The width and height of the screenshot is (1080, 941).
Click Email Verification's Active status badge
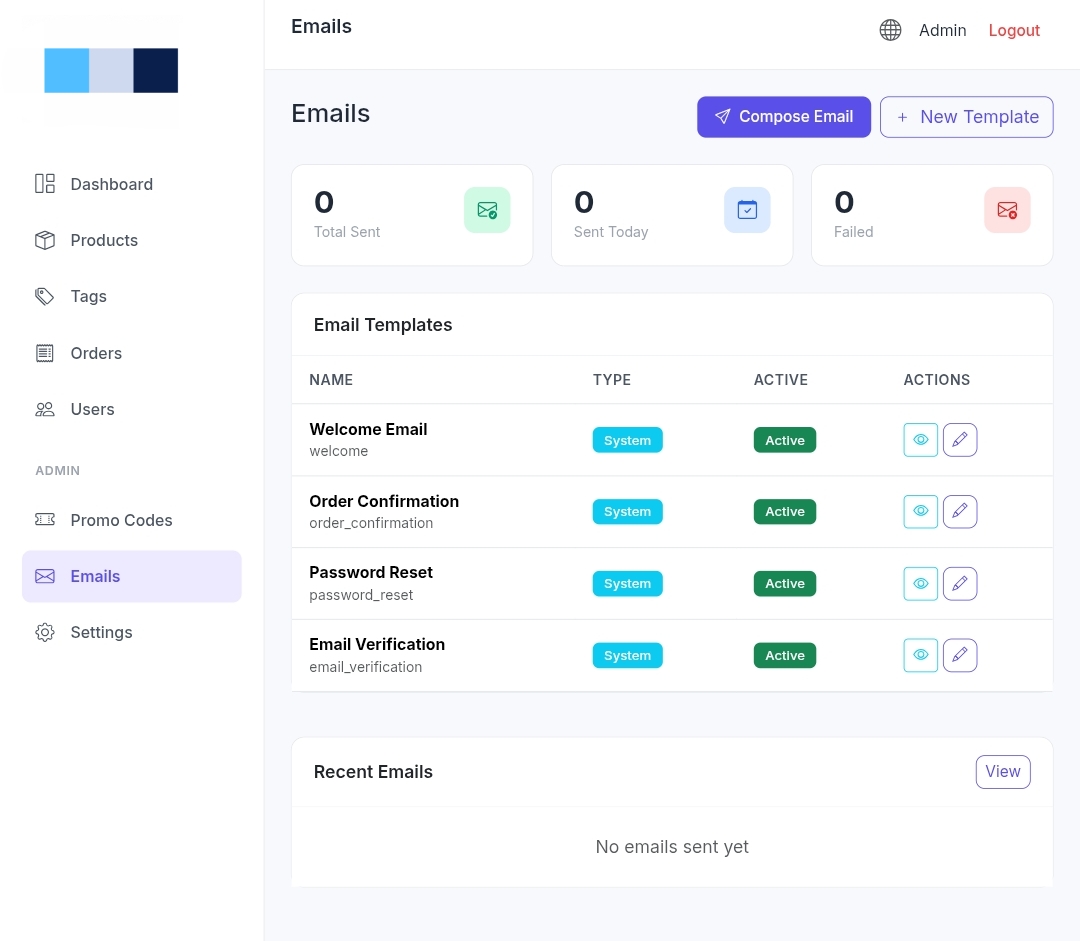tap(785, 655)
